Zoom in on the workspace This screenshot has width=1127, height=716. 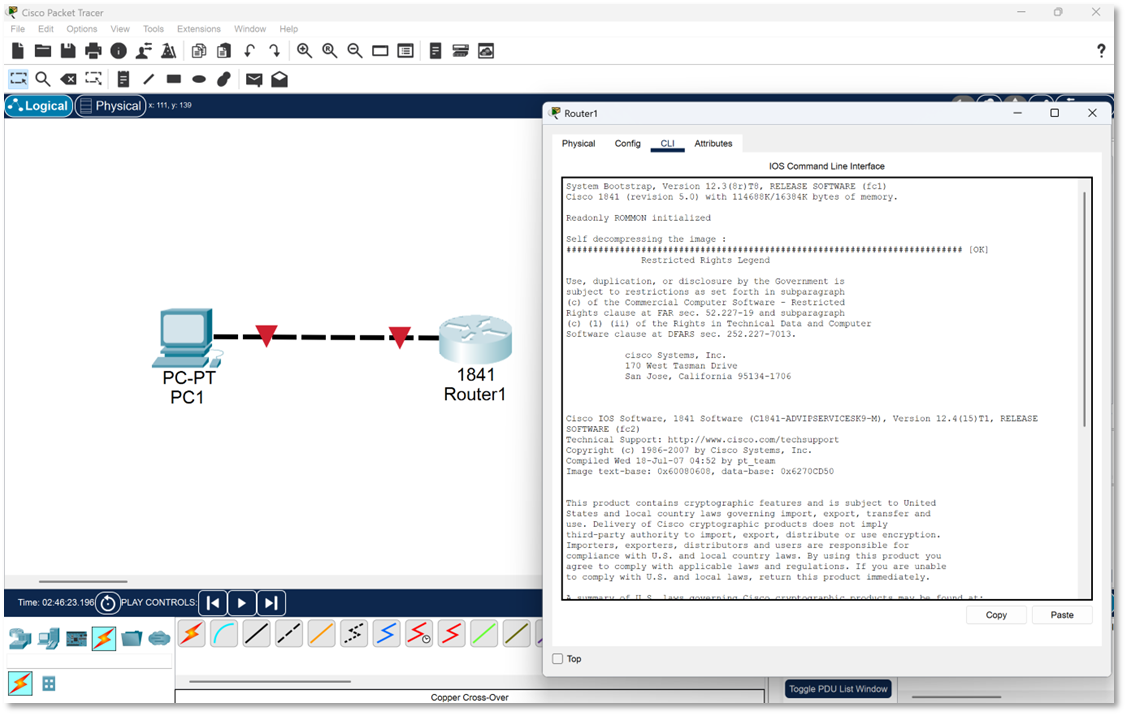click(x=305, y=51)
